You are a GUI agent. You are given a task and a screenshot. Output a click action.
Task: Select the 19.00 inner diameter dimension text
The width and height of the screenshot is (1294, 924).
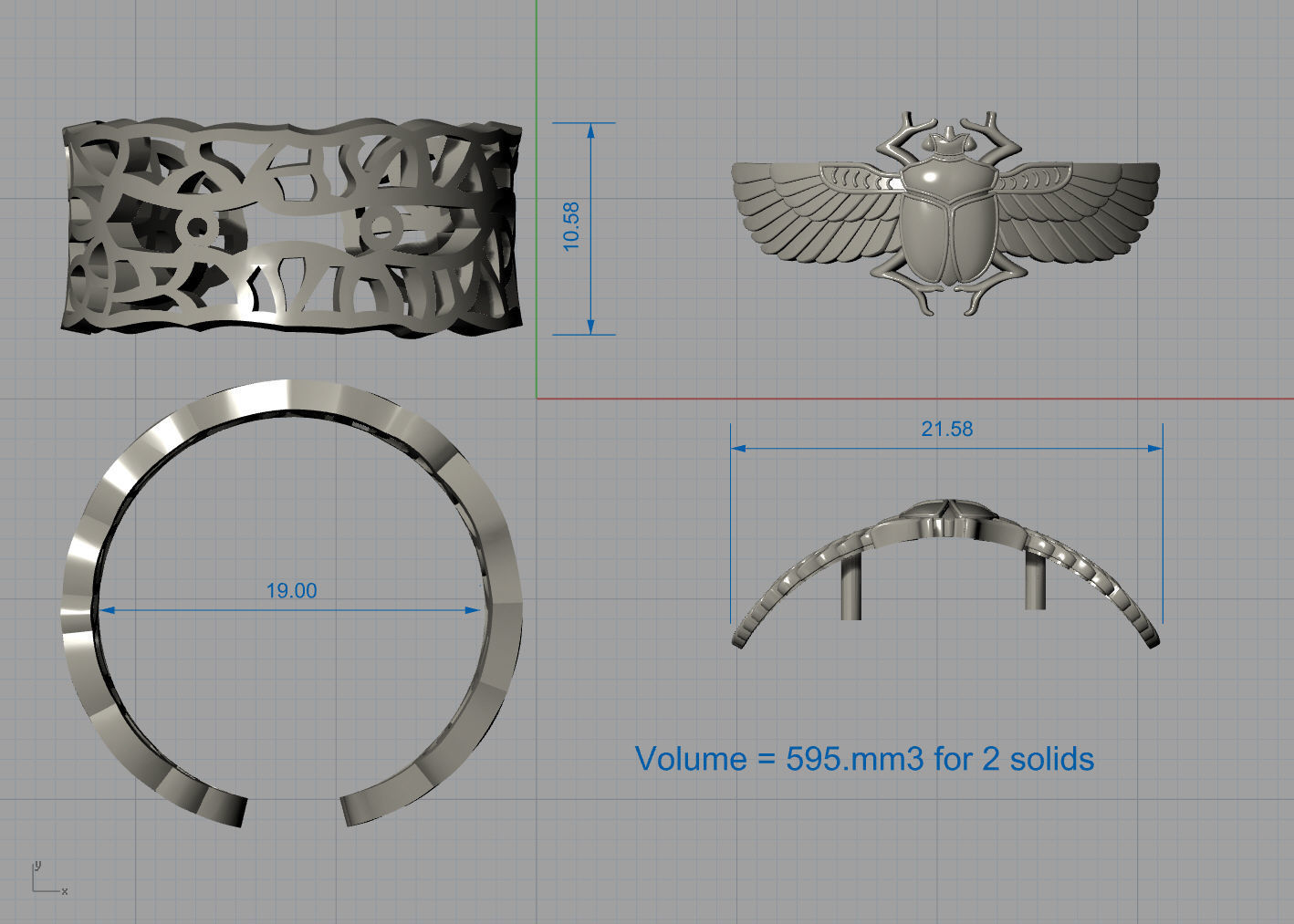[x=291, y=591]
